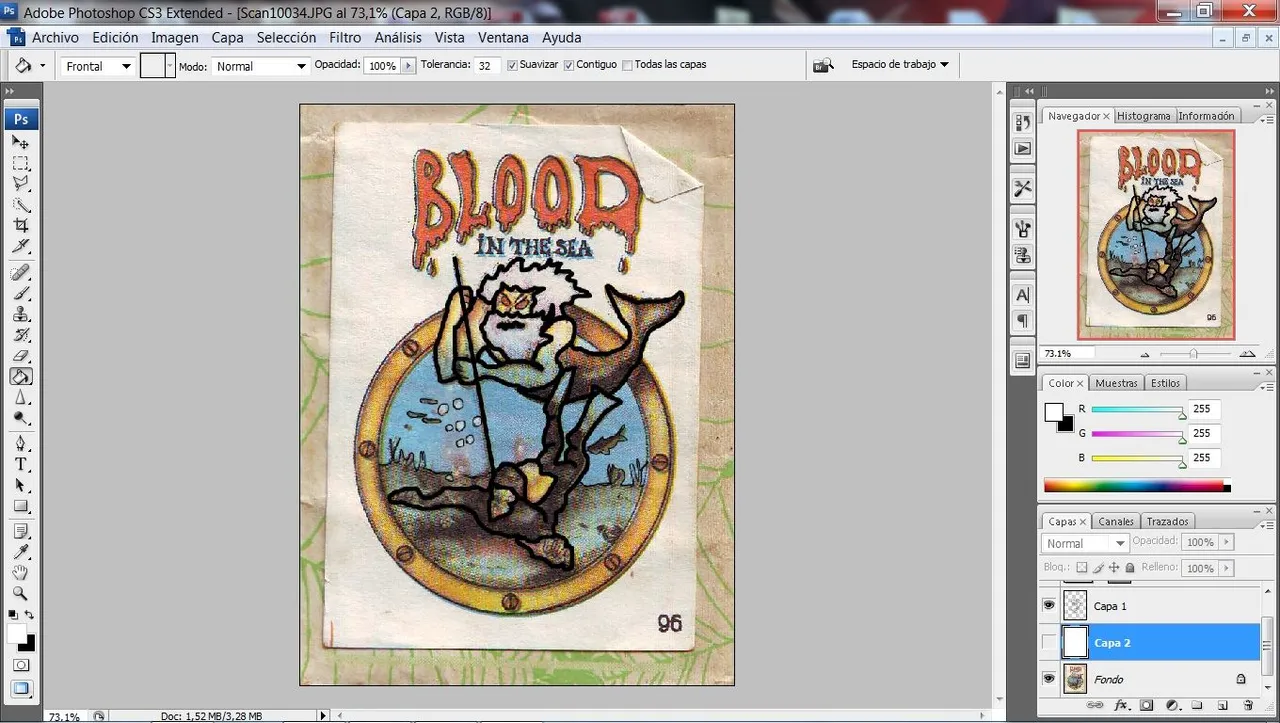Select the History Brush tool
1280x723 pixels.
pos(21,335)
